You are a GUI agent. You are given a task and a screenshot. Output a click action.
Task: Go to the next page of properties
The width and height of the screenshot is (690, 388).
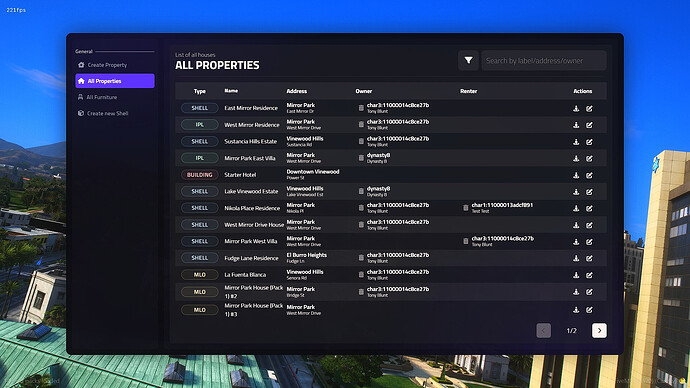[599, 330]
